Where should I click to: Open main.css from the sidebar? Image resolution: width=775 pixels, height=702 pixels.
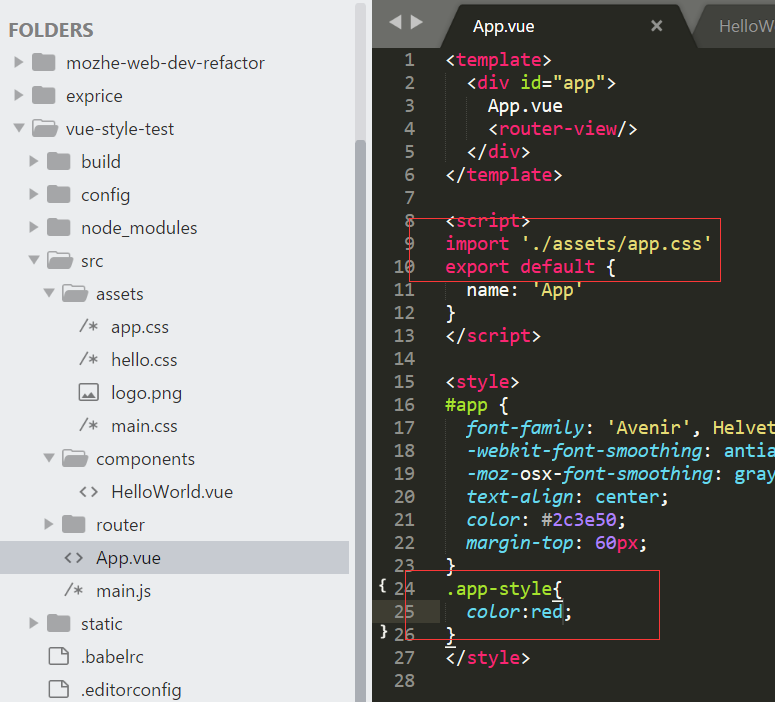point(144,426)
